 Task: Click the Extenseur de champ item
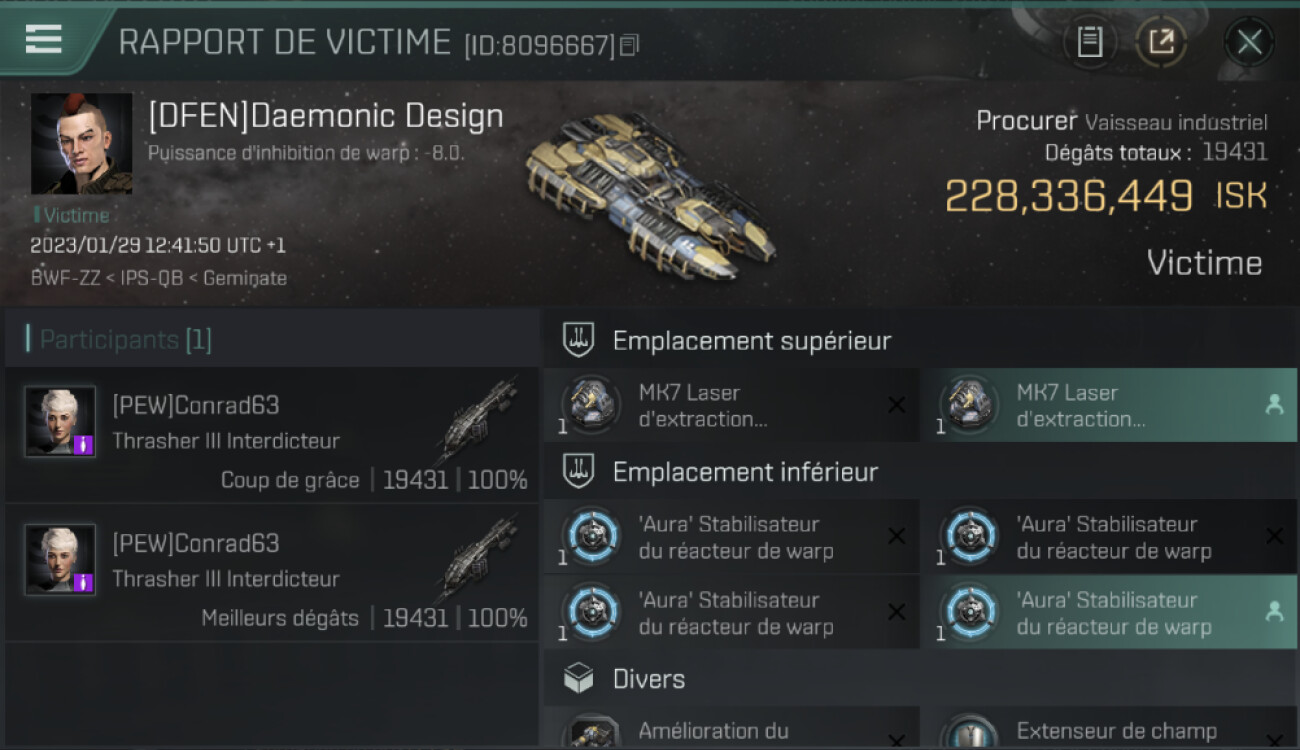(x=1108, y=728)
